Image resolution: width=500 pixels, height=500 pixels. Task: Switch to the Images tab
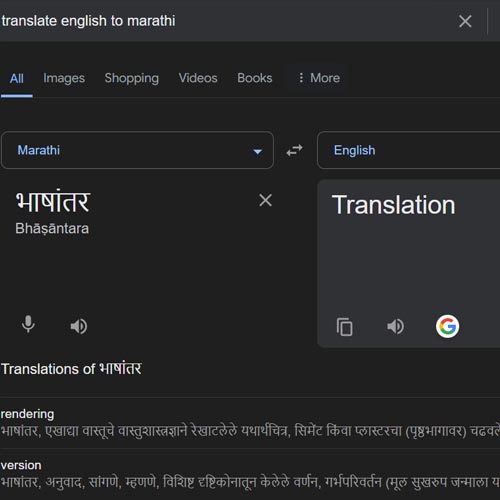[x=64, y=78]
